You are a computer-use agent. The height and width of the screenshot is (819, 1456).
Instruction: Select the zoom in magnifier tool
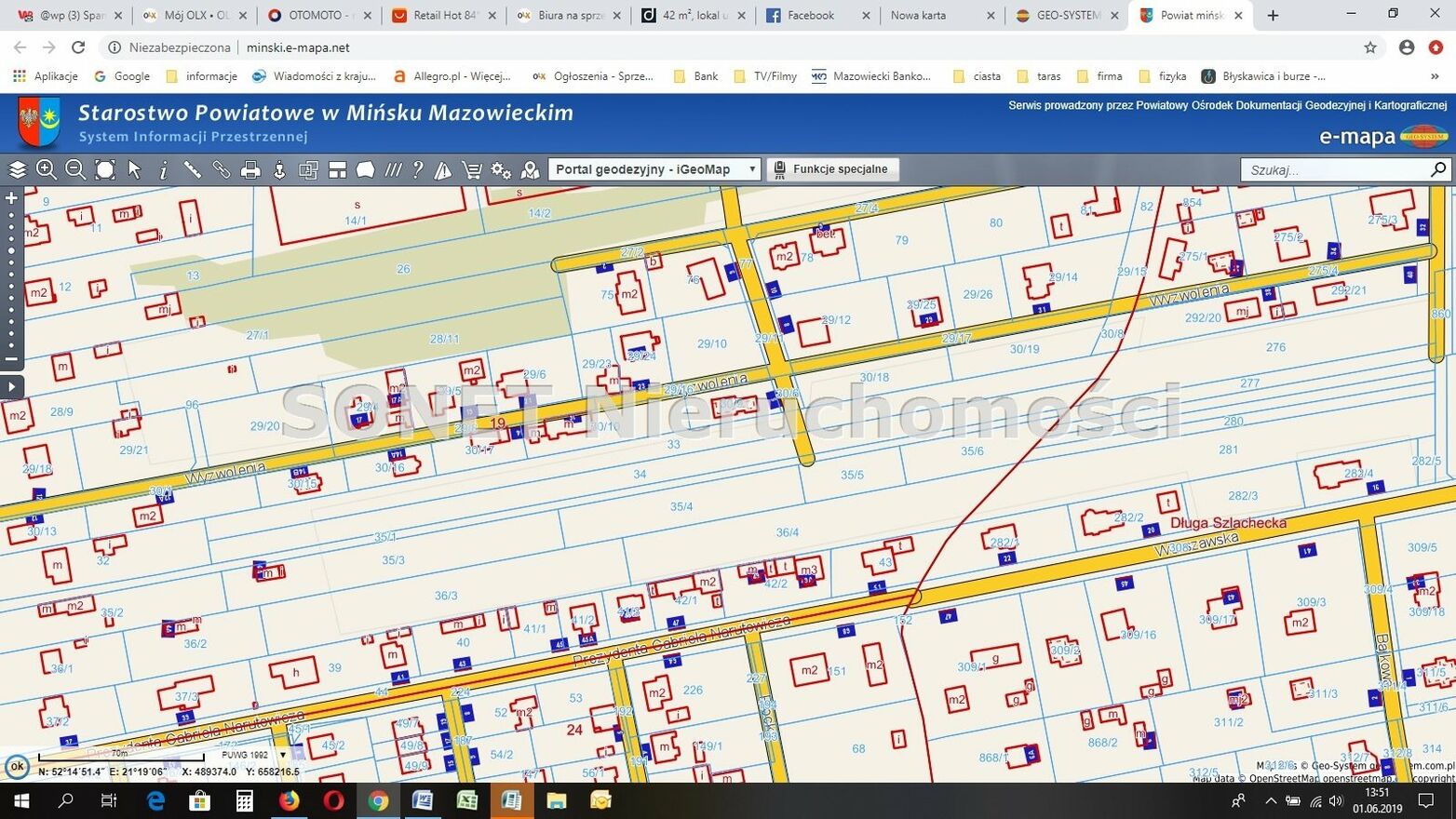click(46, 169)
